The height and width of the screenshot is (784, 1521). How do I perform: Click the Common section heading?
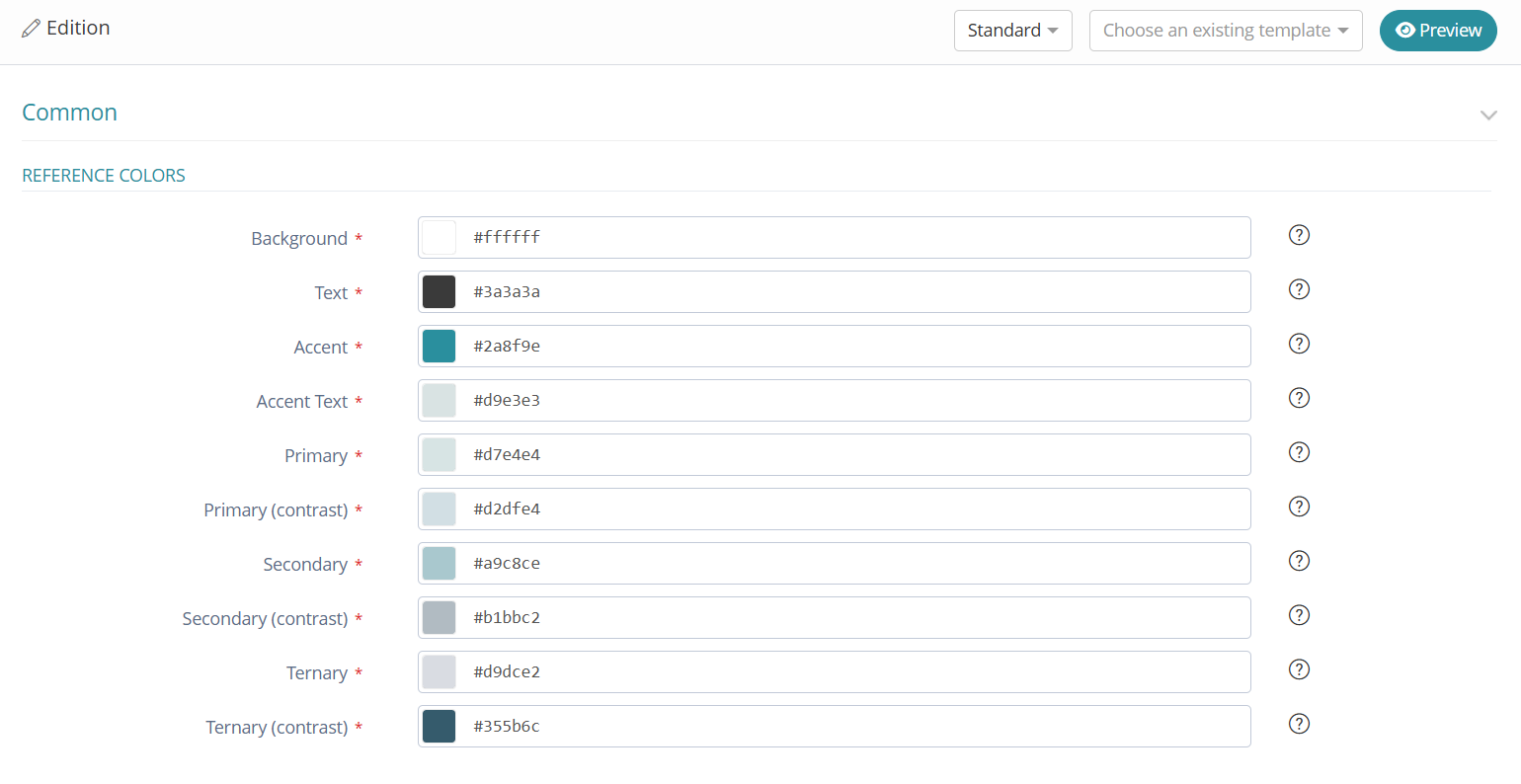[70, 113]
